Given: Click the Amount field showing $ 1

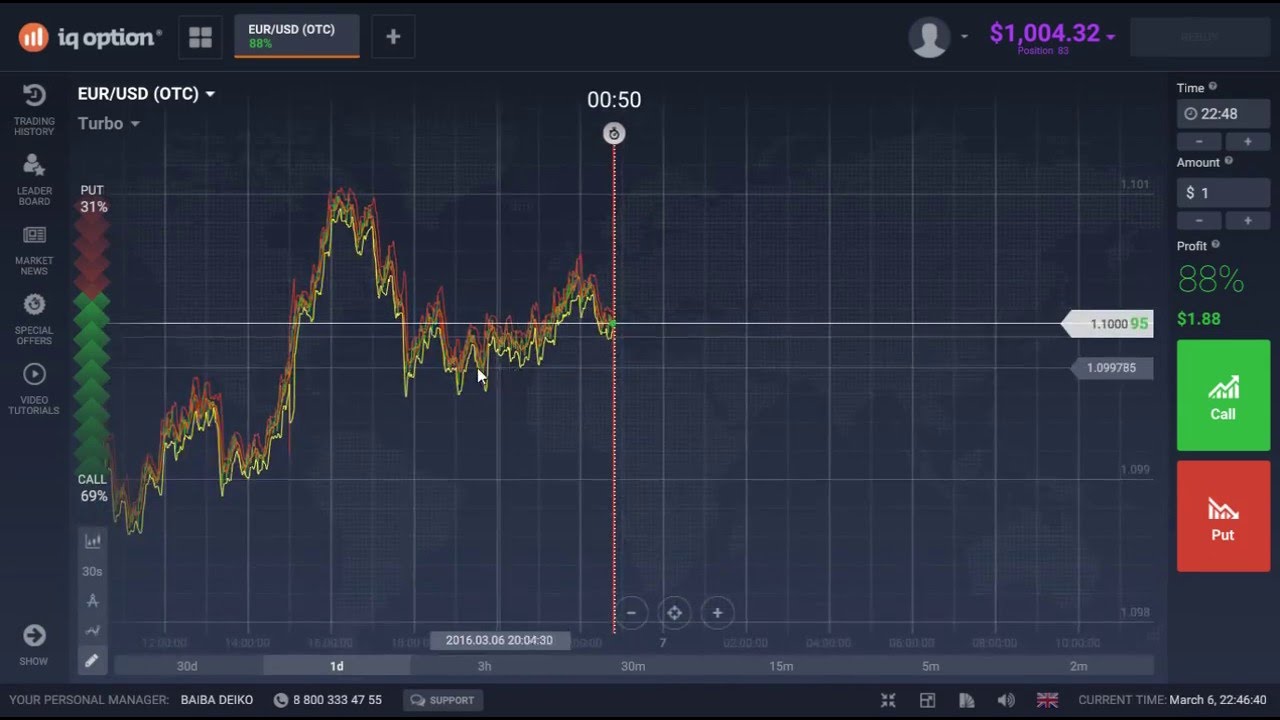Looking at the screenshot, I should point(1223,192).
